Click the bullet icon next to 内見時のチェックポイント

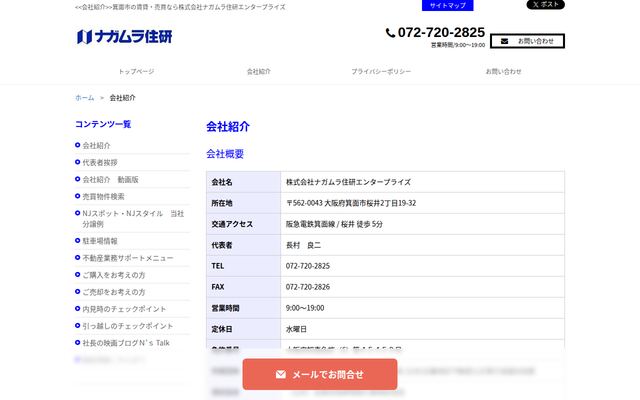tap(78, 309)
